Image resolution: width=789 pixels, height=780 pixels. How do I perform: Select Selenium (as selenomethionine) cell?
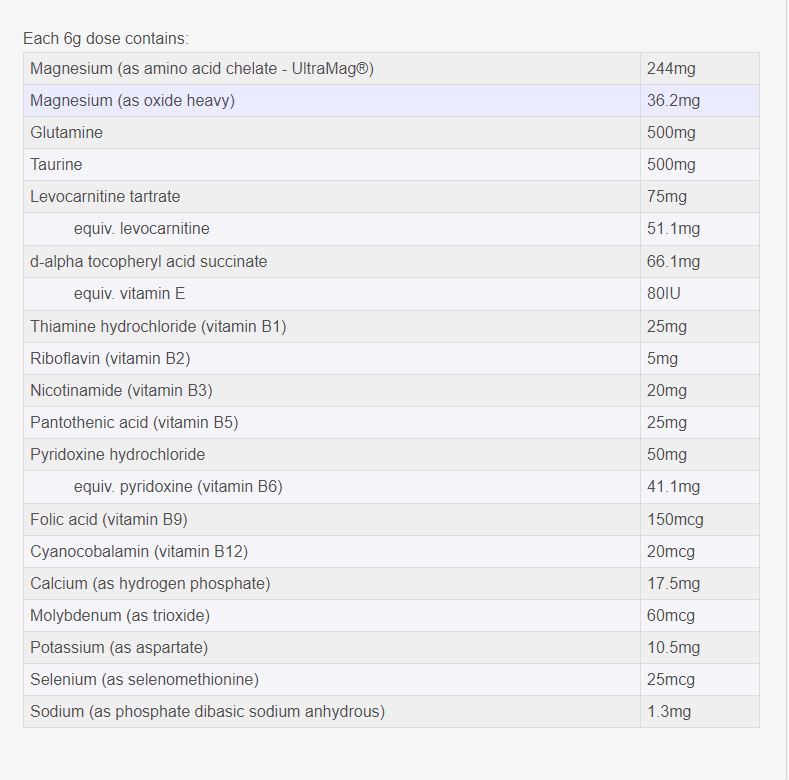click(x=144, y=680)
